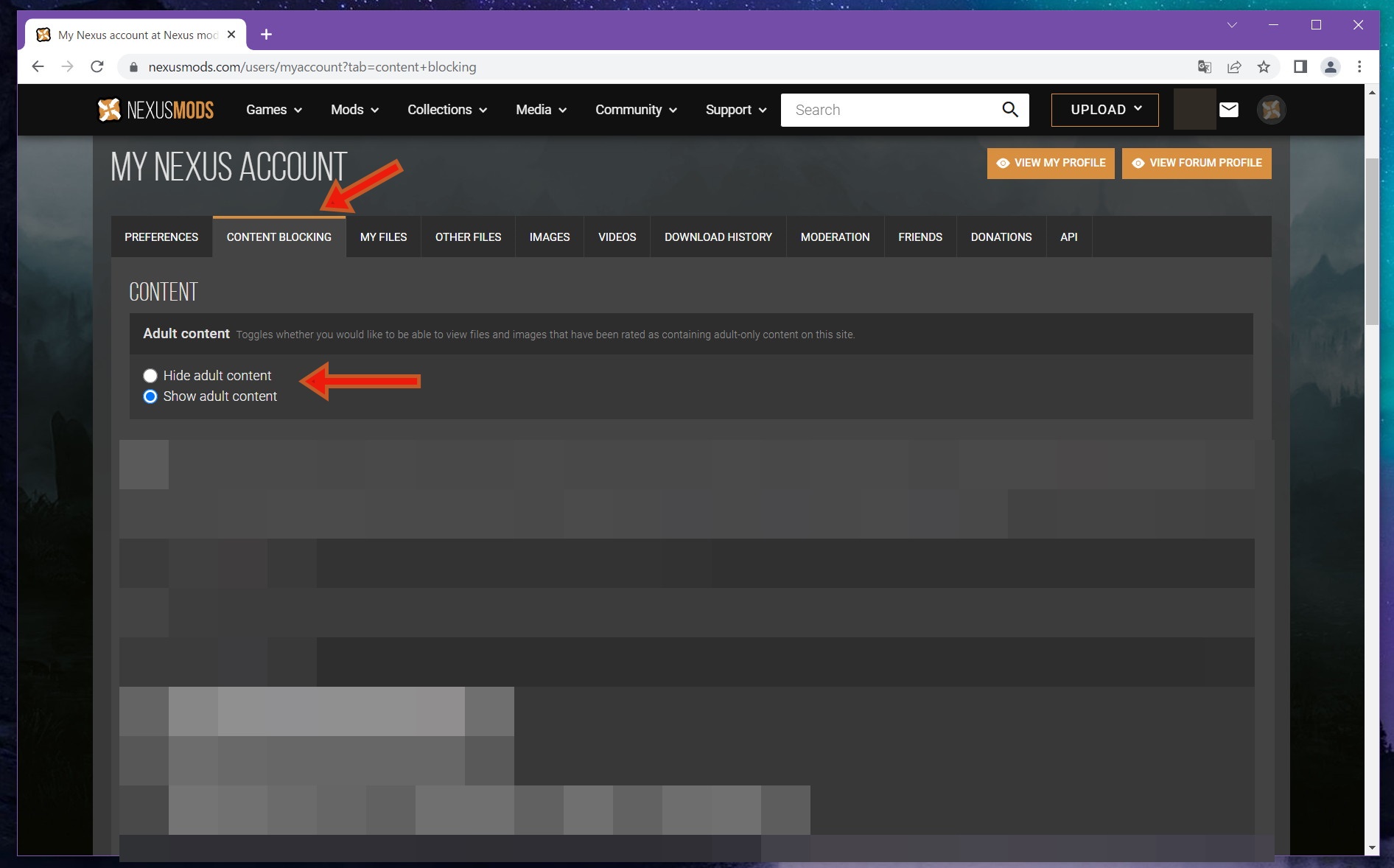This screenshot has width=1394, height=868.
Task: Click the browser forward arrow
Action: tap(67, 67)
